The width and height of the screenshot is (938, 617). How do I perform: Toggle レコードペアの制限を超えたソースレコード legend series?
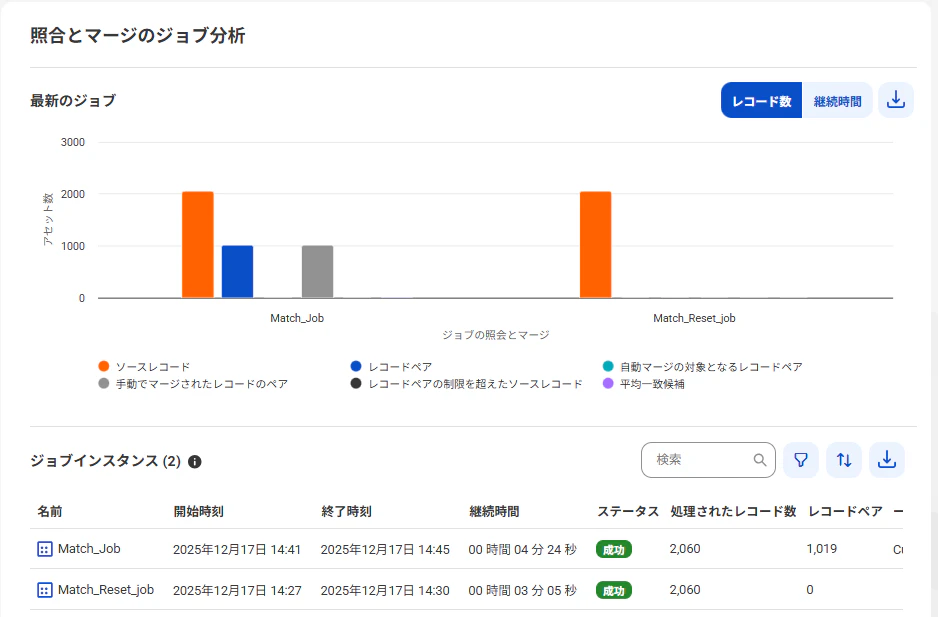[x=467, y=384]
